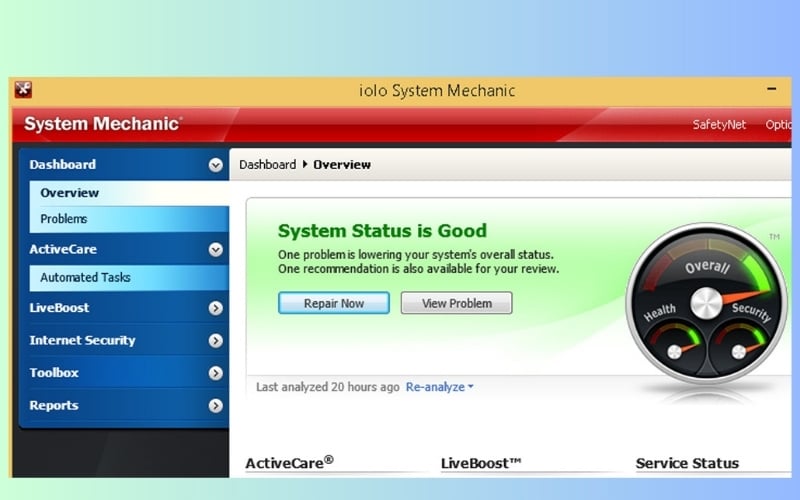Click the Service Status heading
This screenshot has height=500, width=800.
tap(687, 463)
